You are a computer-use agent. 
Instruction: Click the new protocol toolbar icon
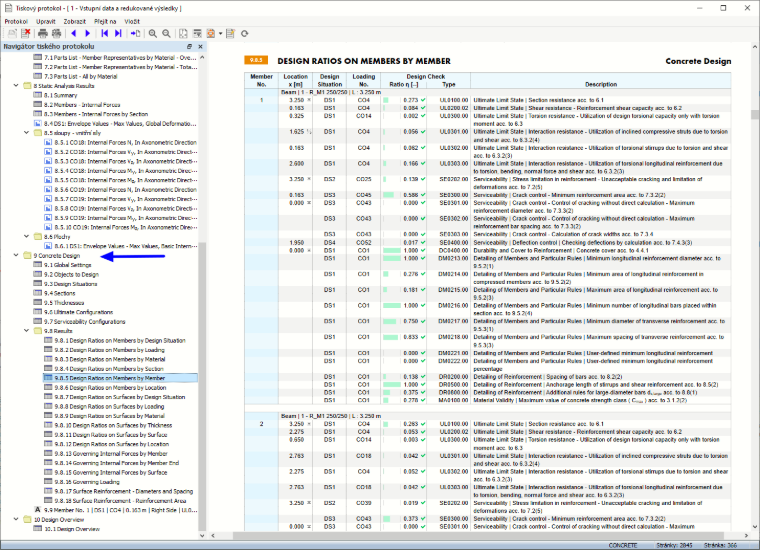pyautogui.click(x=12, y=33)
